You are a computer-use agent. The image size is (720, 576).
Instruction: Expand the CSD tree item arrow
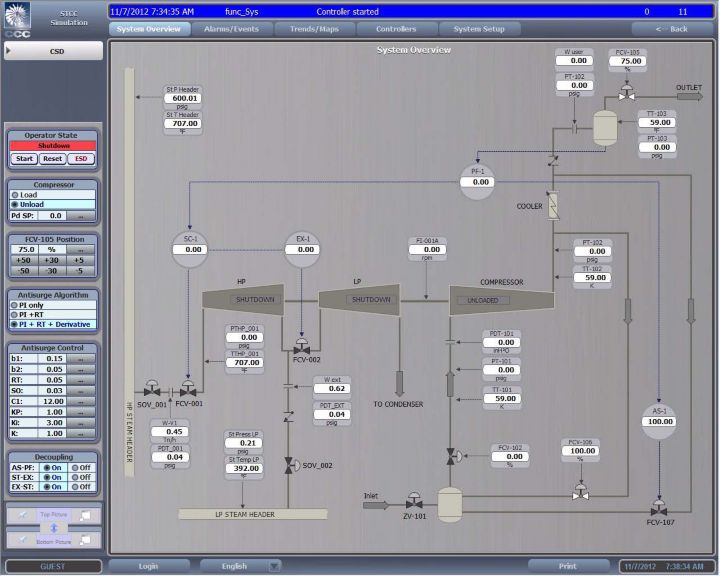tap(9, 51)
